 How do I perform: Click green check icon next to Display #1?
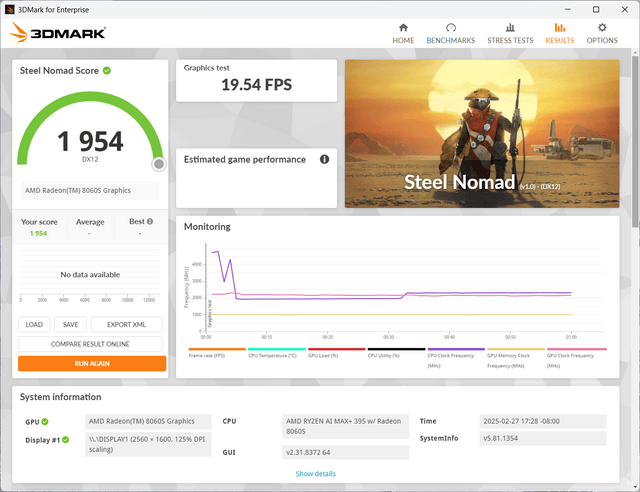pyautogui.click(x=65, y=440)
